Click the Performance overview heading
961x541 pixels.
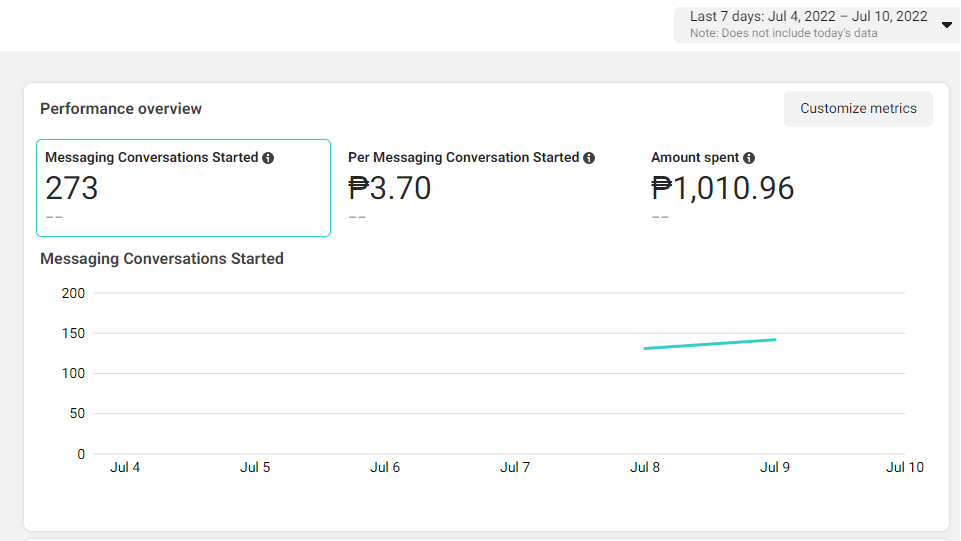(121, 109)
